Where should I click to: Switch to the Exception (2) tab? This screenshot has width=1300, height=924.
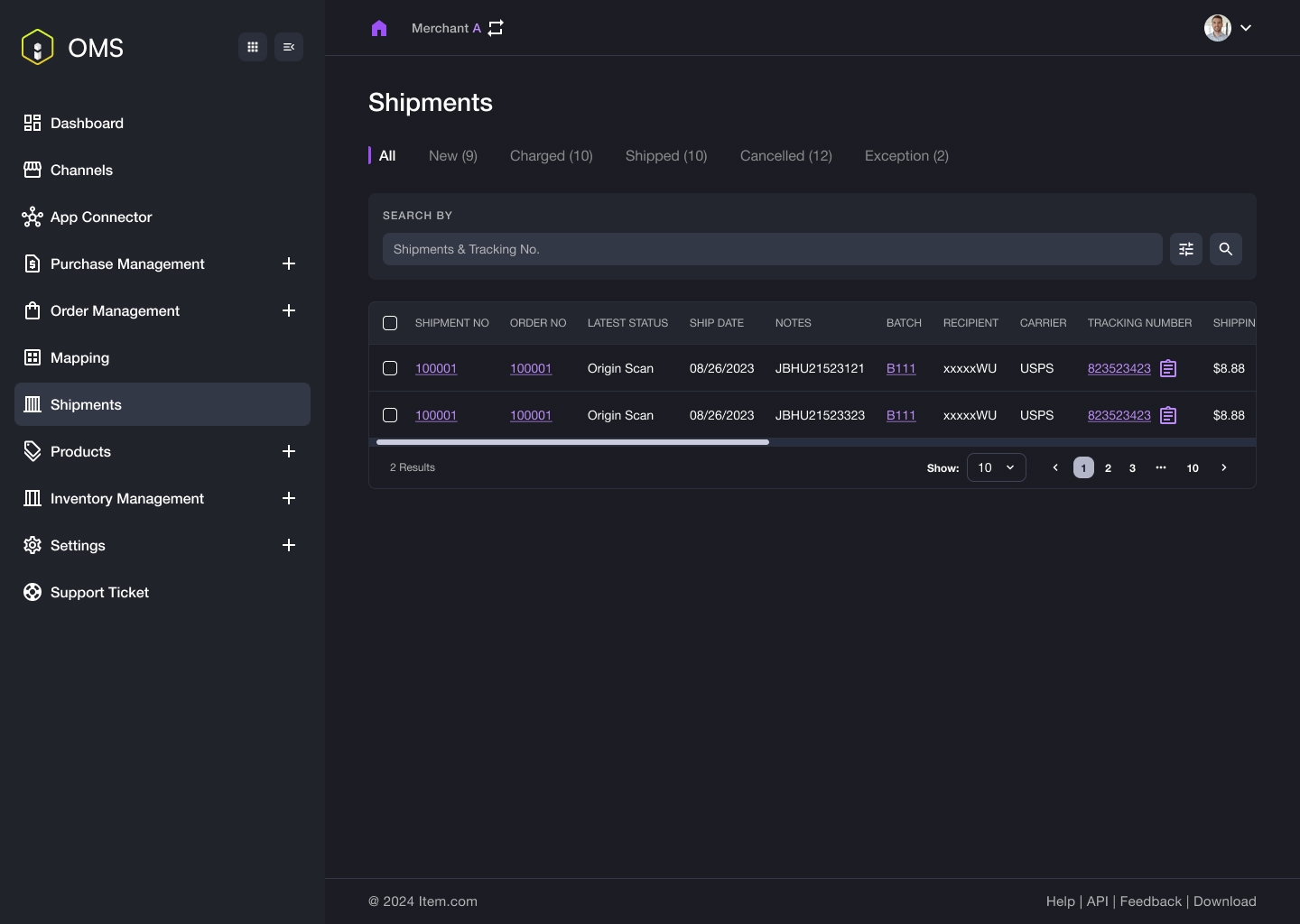pos(905,156)
